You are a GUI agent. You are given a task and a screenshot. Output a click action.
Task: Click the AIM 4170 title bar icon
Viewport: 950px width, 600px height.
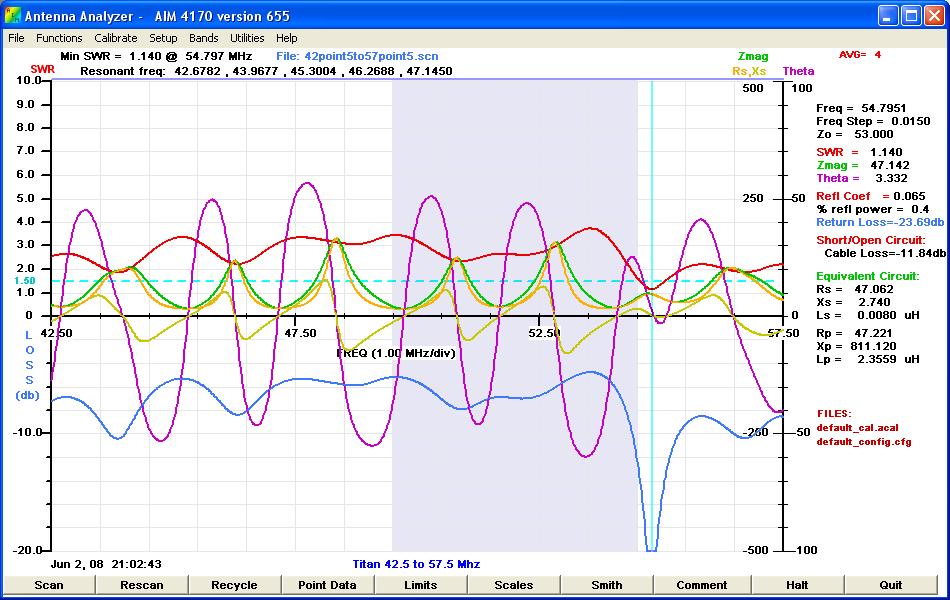12,16
